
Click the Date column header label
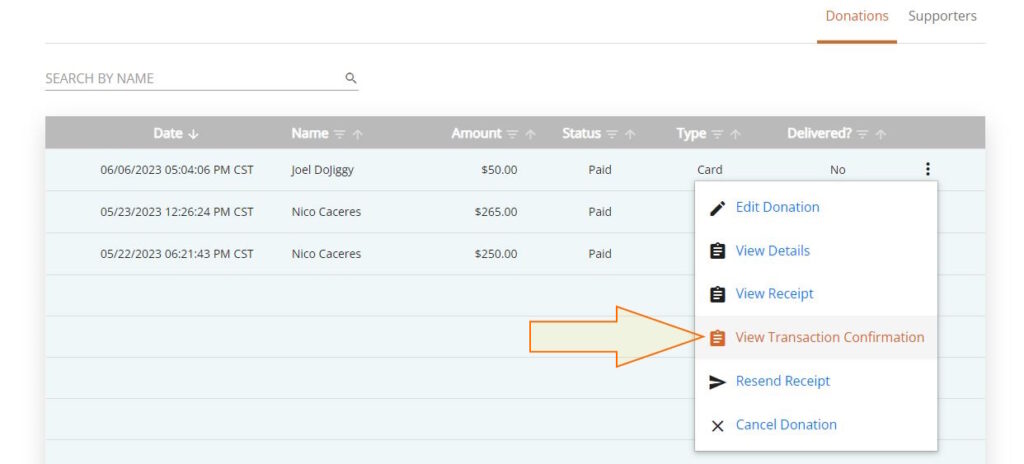click(x=168, y=133)
